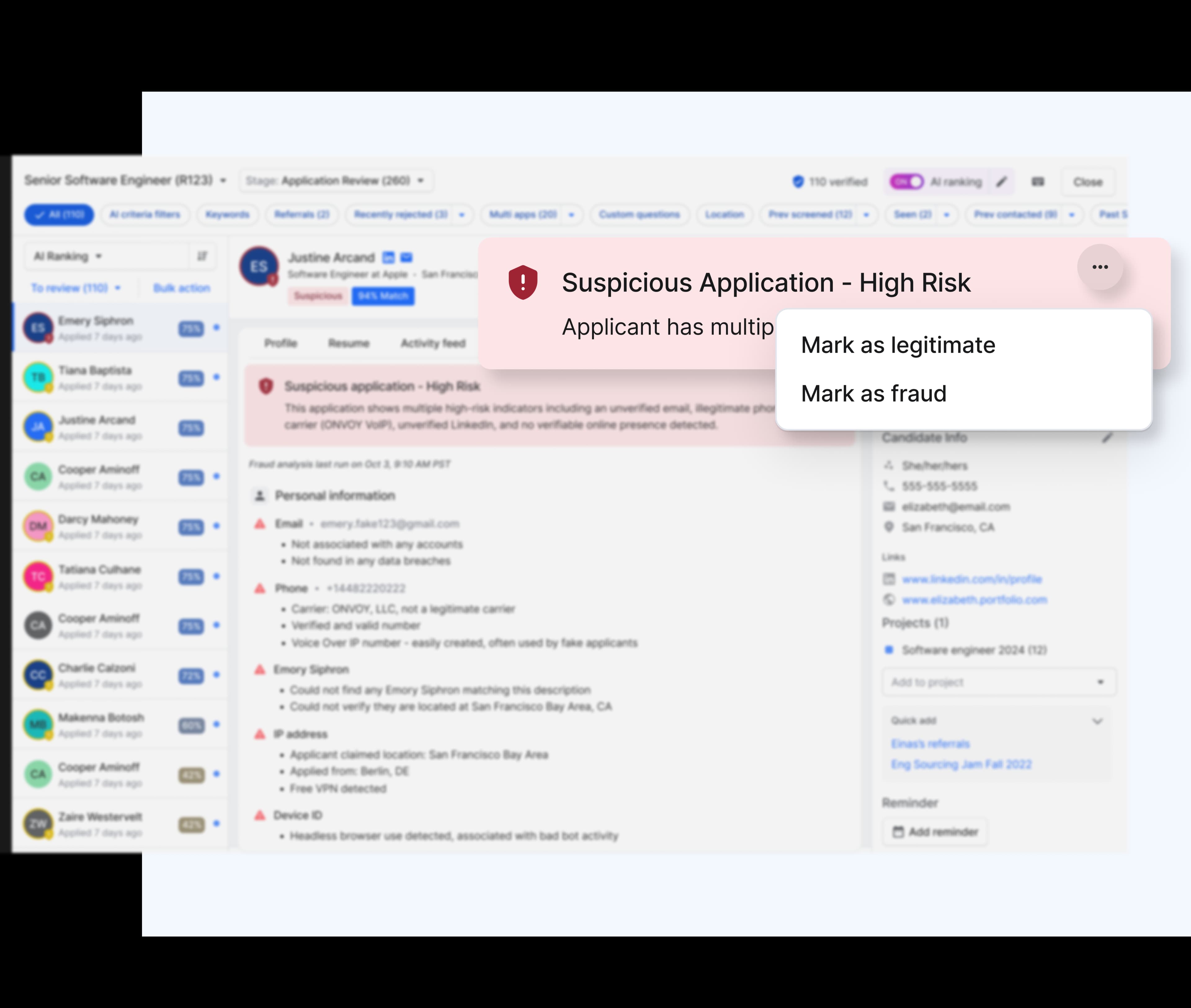
Task: Click the 110 verified shield icon
Action: (x=798, y=181)
